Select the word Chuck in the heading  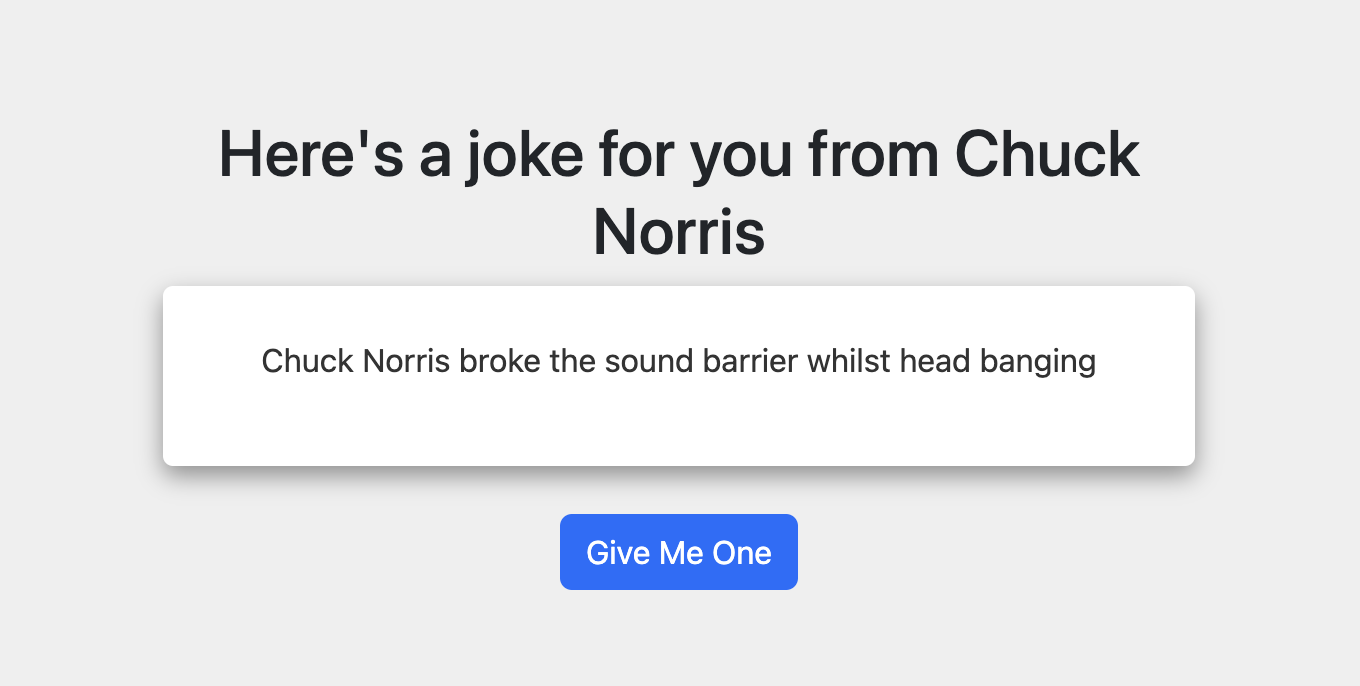pyautogui.click(x=1047, y=154)
